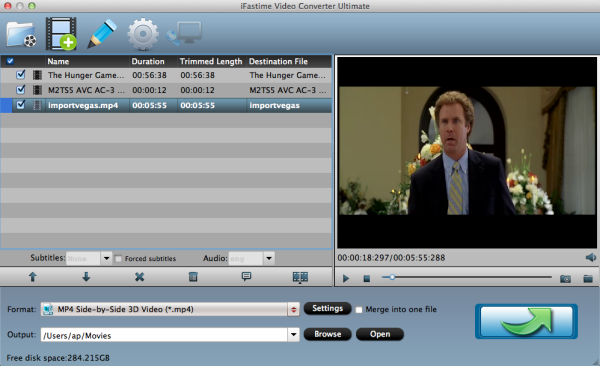Click the /Users/ap/Movies output field

[x=165, y=335]
